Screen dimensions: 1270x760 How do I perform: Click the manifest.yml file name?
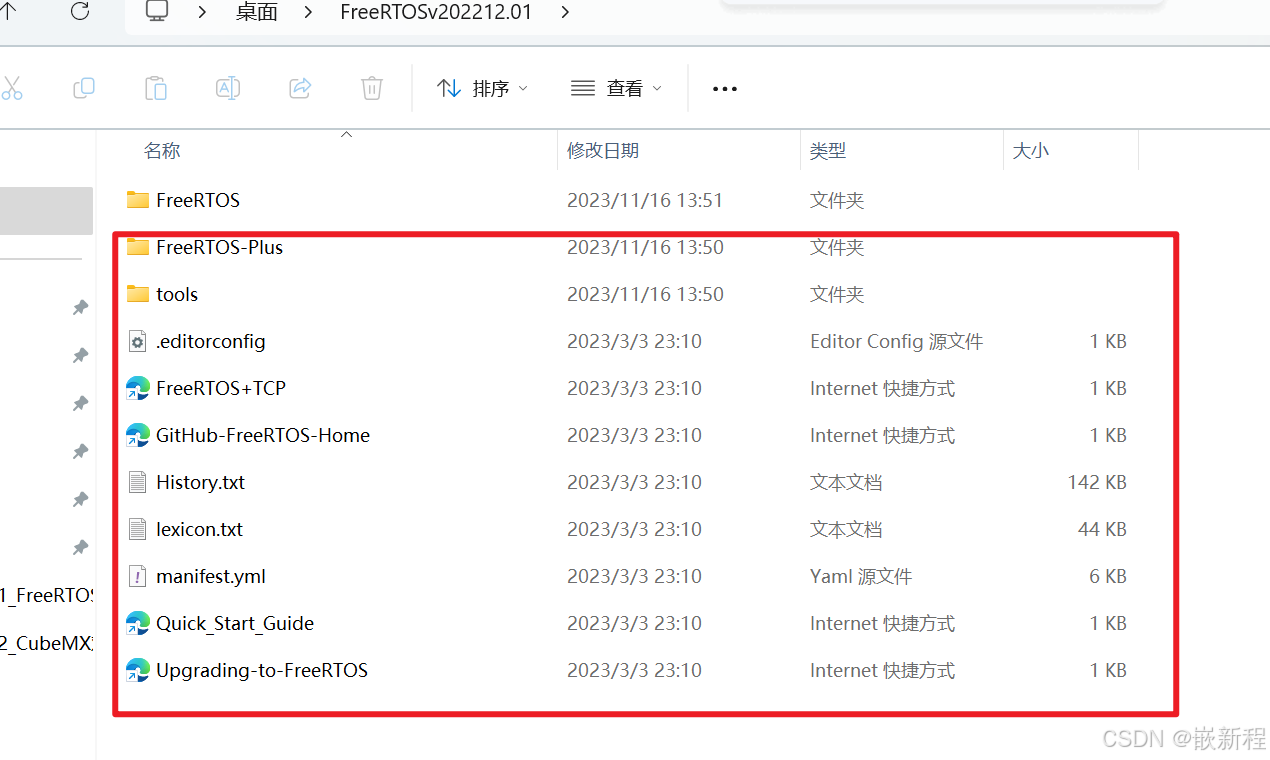(211, 576)
